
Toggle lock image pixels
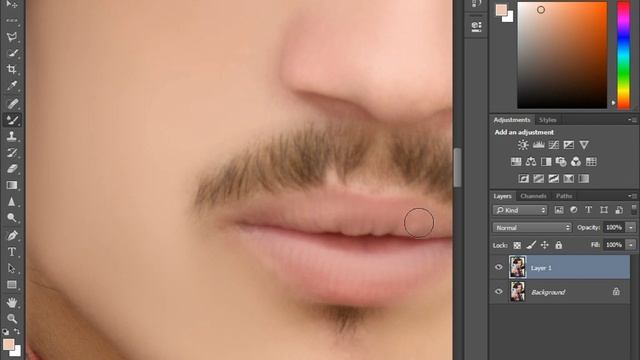531,245
